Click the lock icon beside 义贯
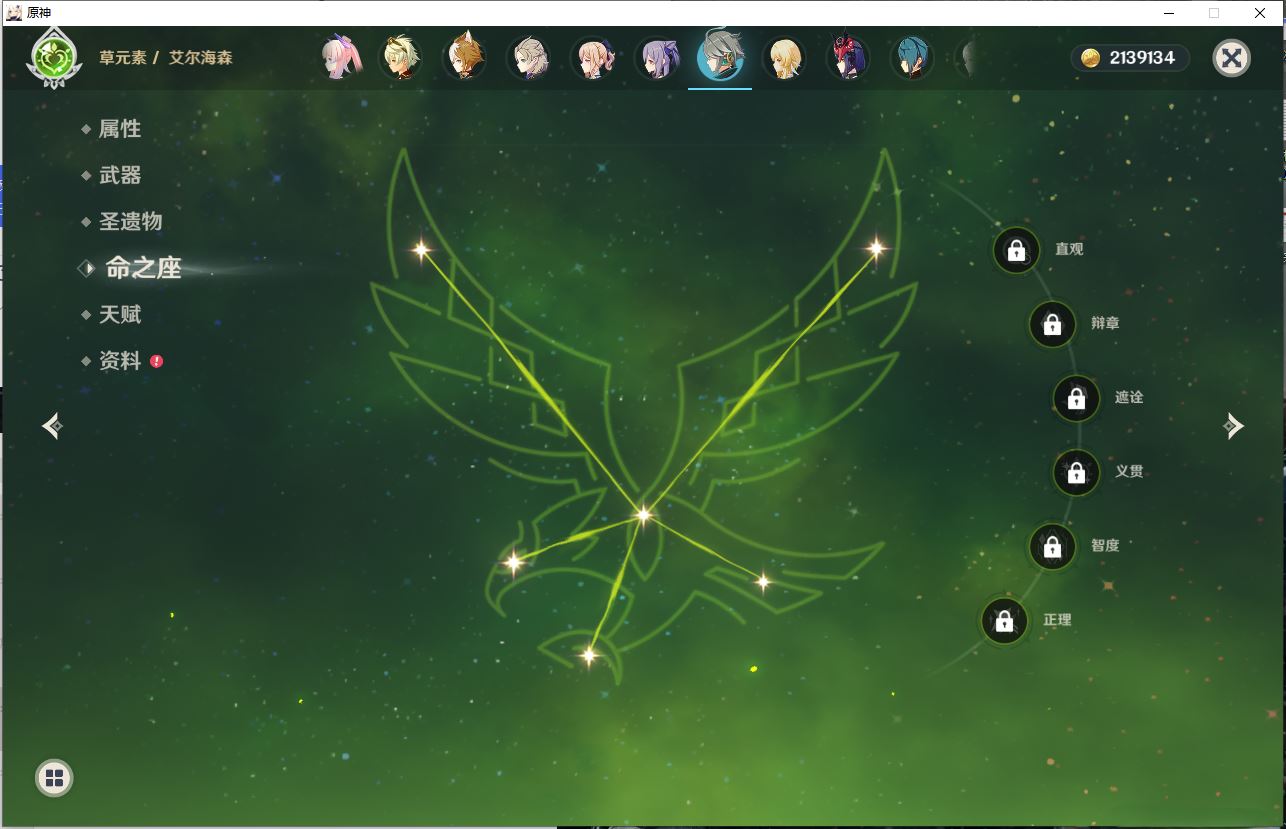 pos(1076,472)
